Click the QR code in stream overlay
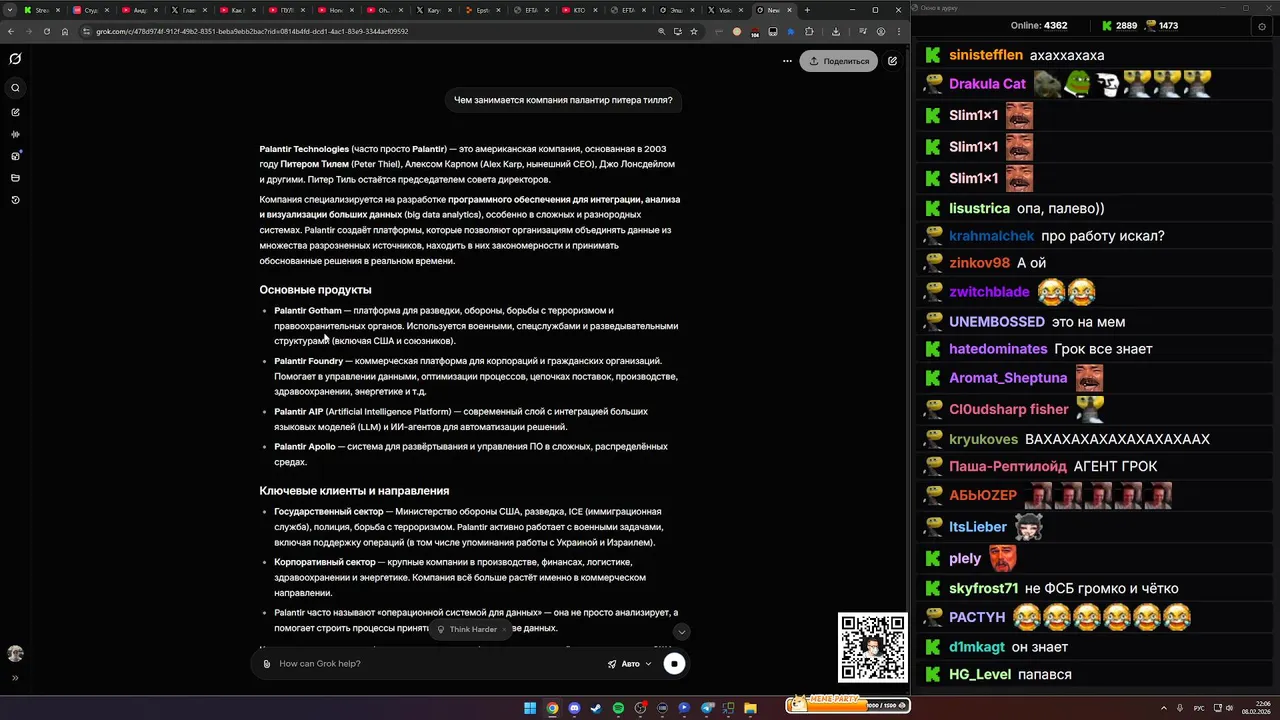Image resolution: width=1280 pixels, height=720 pixels. tap(872, 648)
